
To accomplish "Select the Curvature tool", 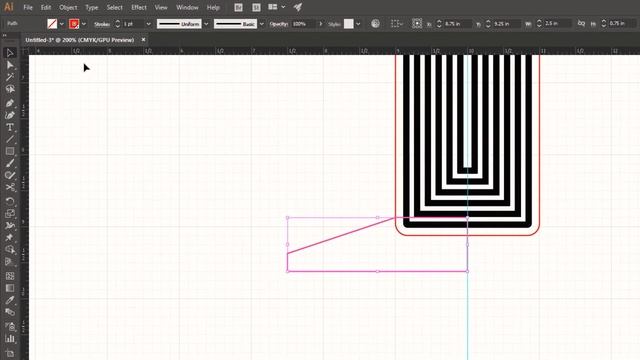I will point(10,115).
